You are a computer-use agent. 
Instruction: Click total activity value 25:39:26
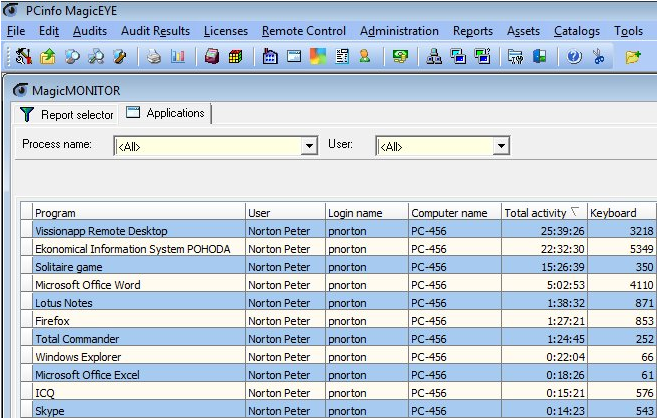562,231
